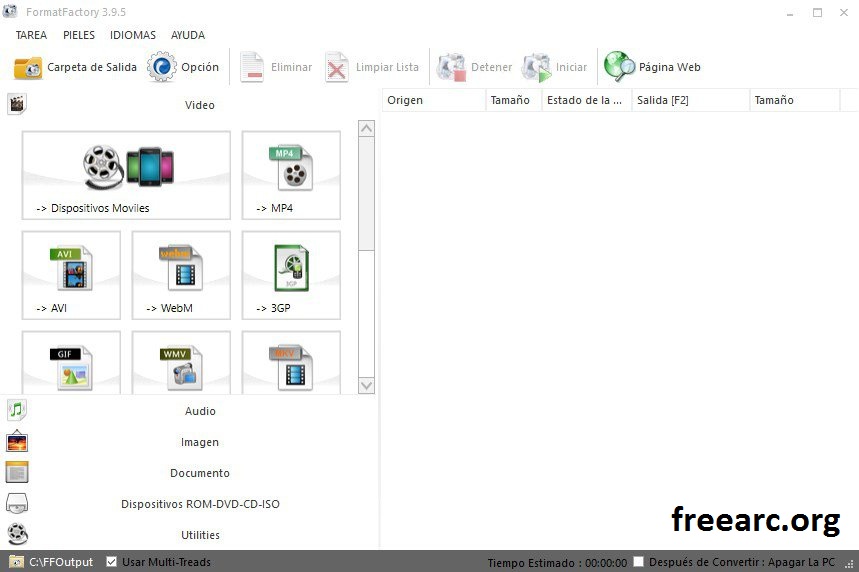Click the Detener stop icon

tap(451, 67)
